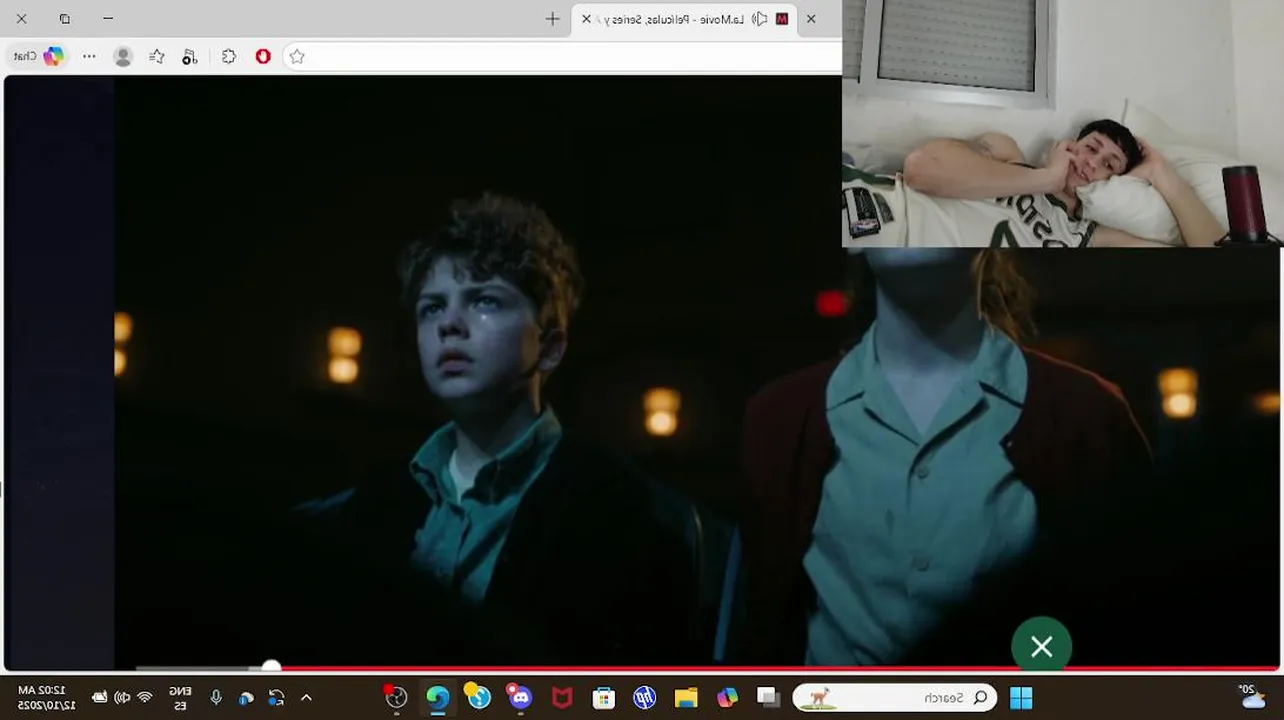Open Edge Settings and more ellipsis menu
The height and width of the screenshot is (720, 1284).
[89, 56]
